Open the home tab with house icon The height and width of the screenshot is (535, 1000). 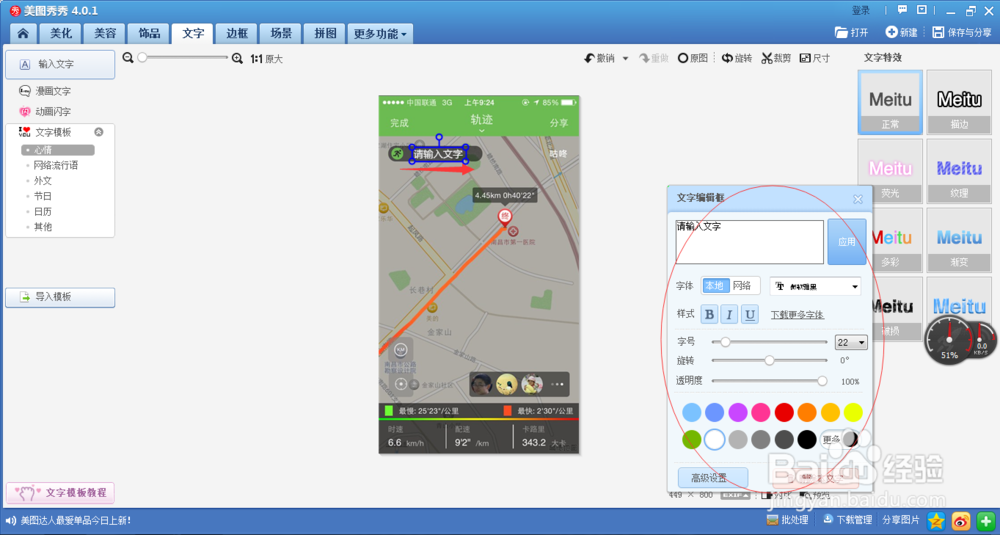click(23, 34)
